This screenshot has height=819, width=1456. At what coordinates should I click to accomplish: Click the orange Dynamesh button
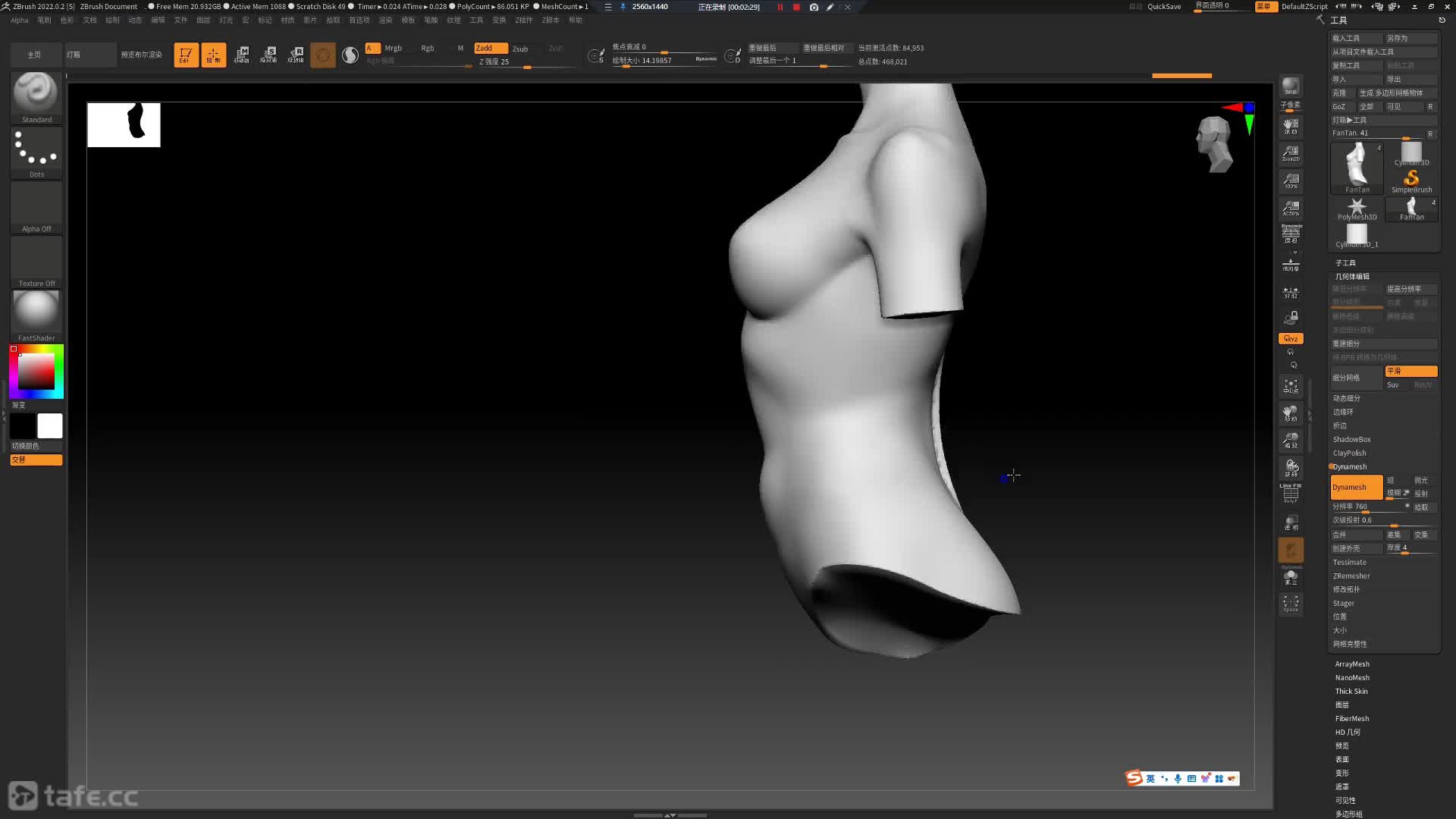tap(1357, 488)
